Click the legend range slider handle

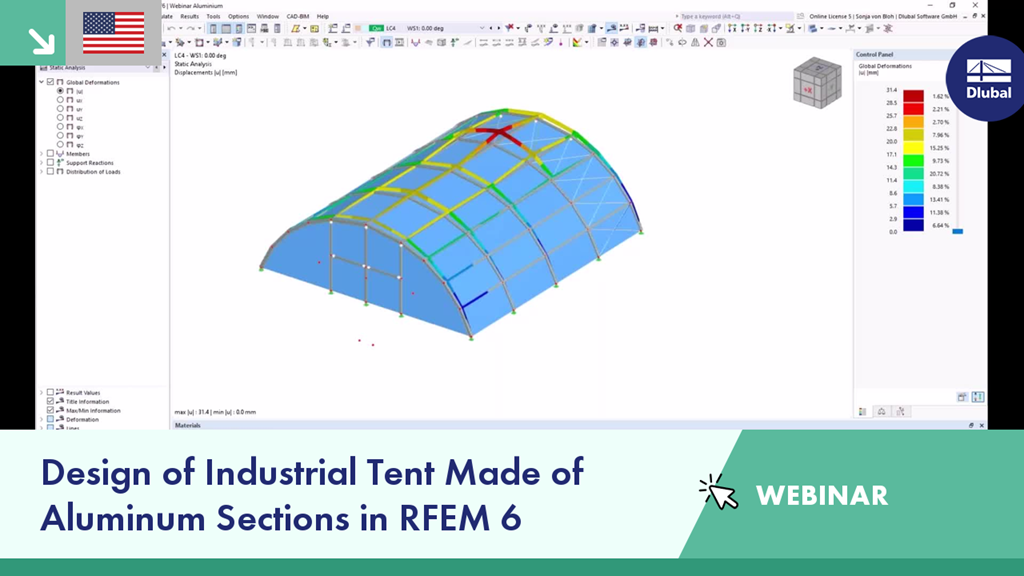click(957, 231)
